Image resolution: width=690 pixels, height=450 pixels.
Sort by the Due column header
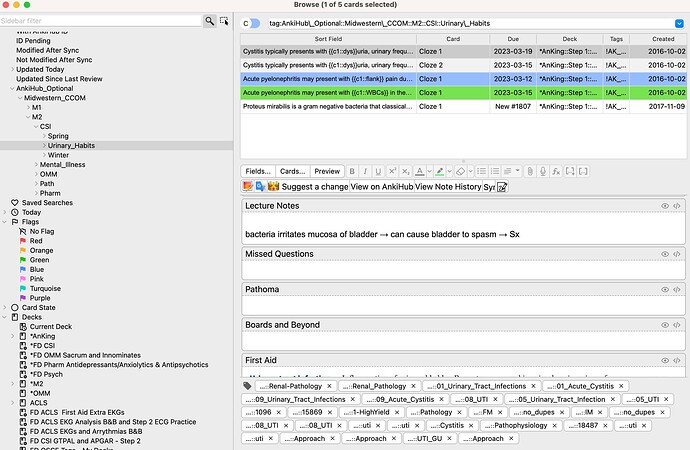click(513, 39)
